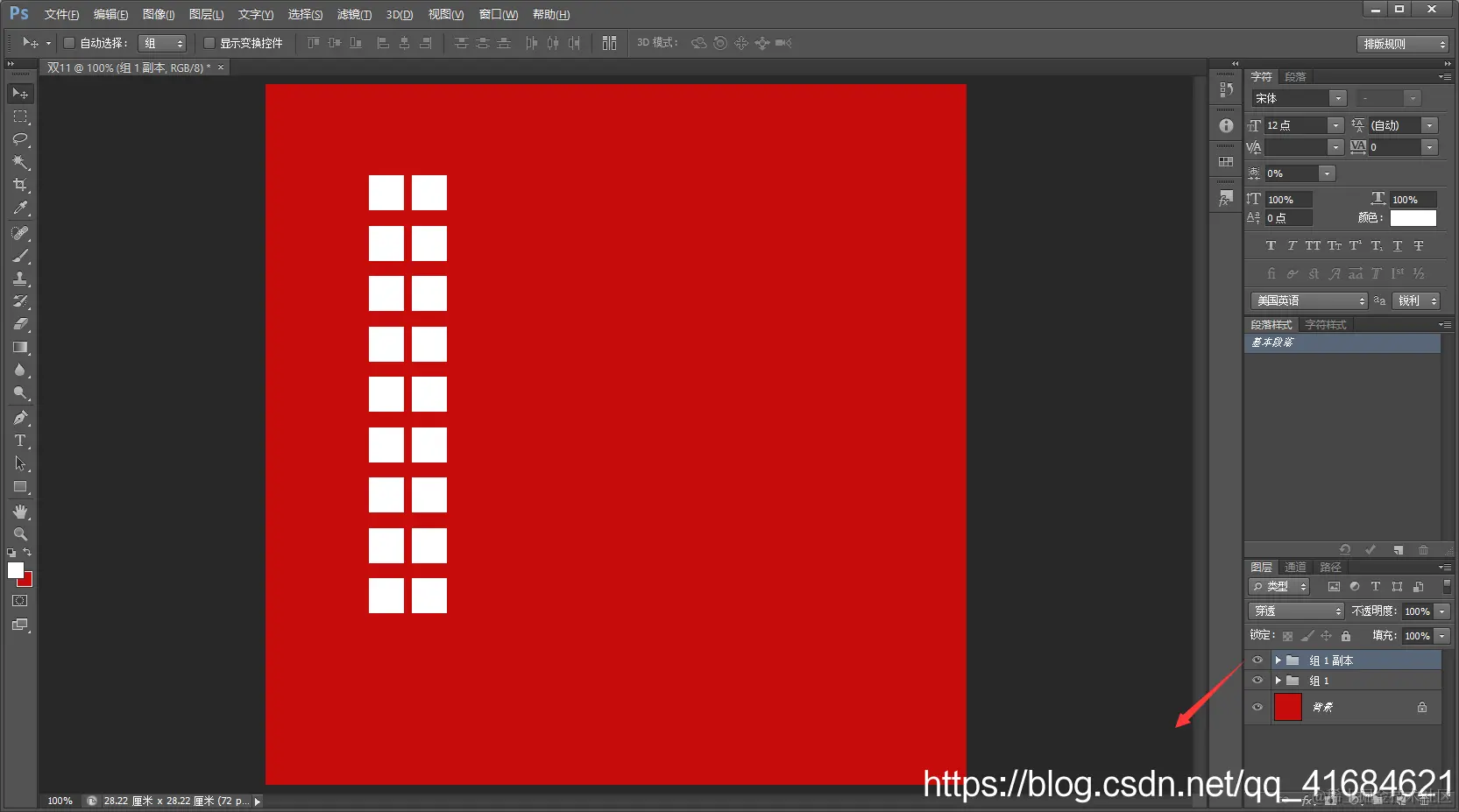This screenshot has height=812, width=1459.
Task: Hide the 背景 layer
Action: pos(1257,708)
